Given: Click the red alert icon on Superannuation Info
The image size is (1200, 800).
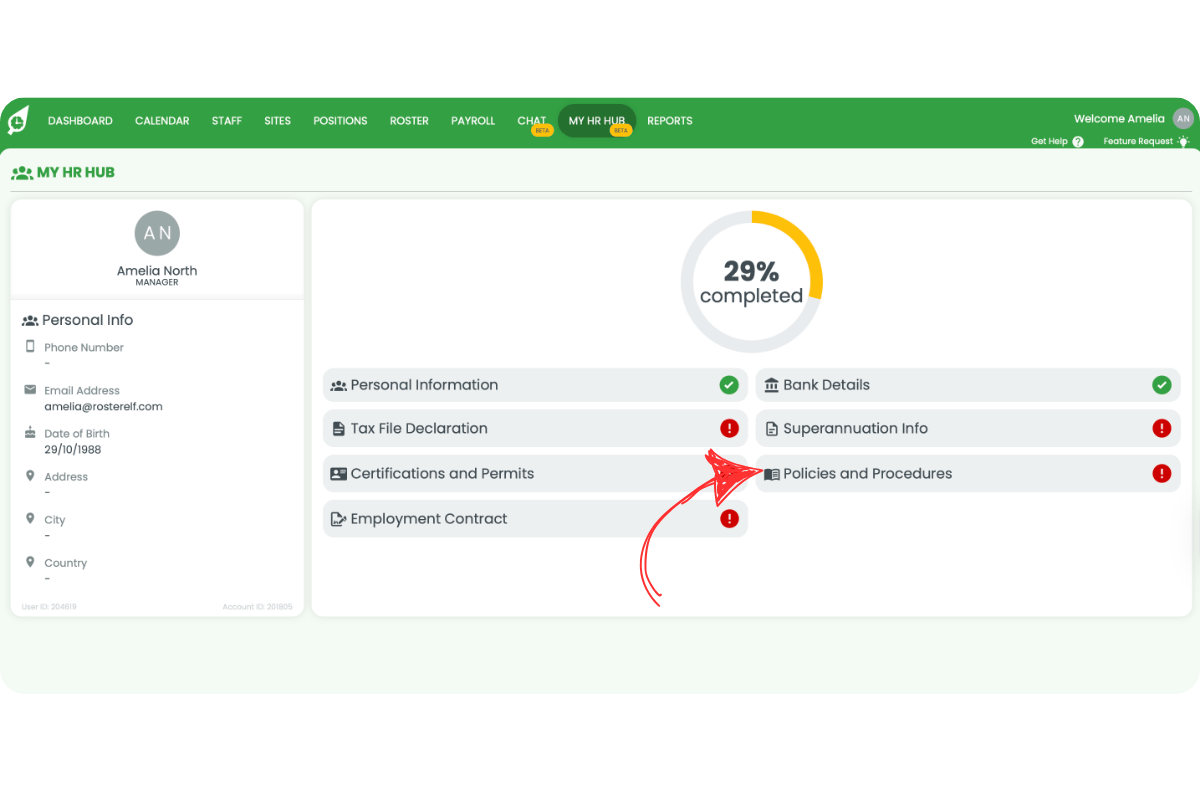Looking at the screenshot, I should coord(1161,428).
